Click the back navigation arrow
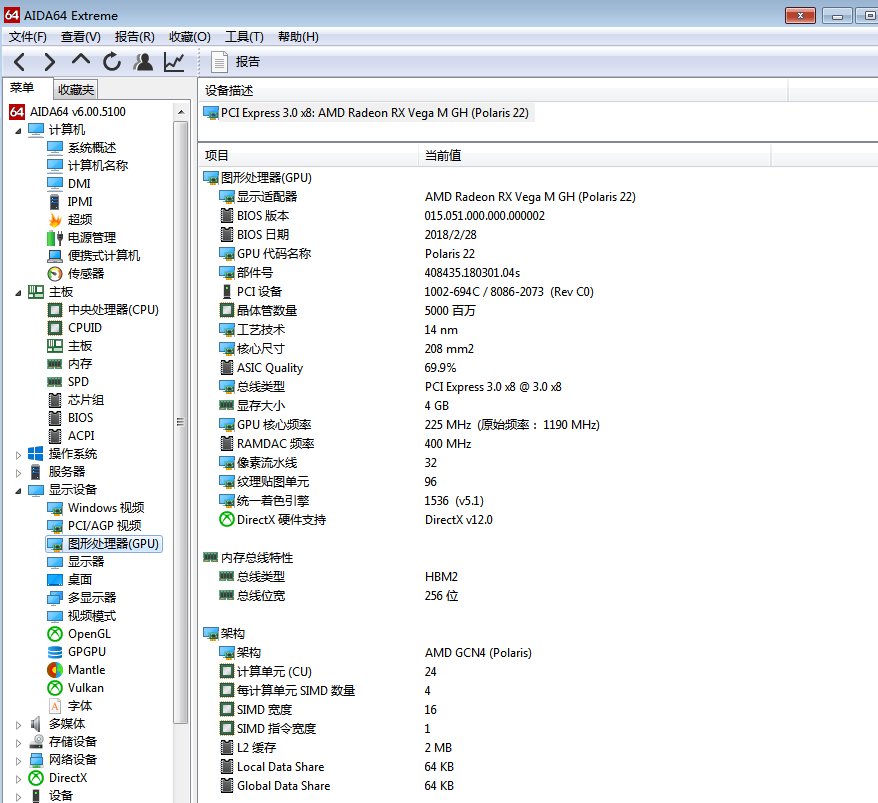878x803 pixels. pos(19,62)
